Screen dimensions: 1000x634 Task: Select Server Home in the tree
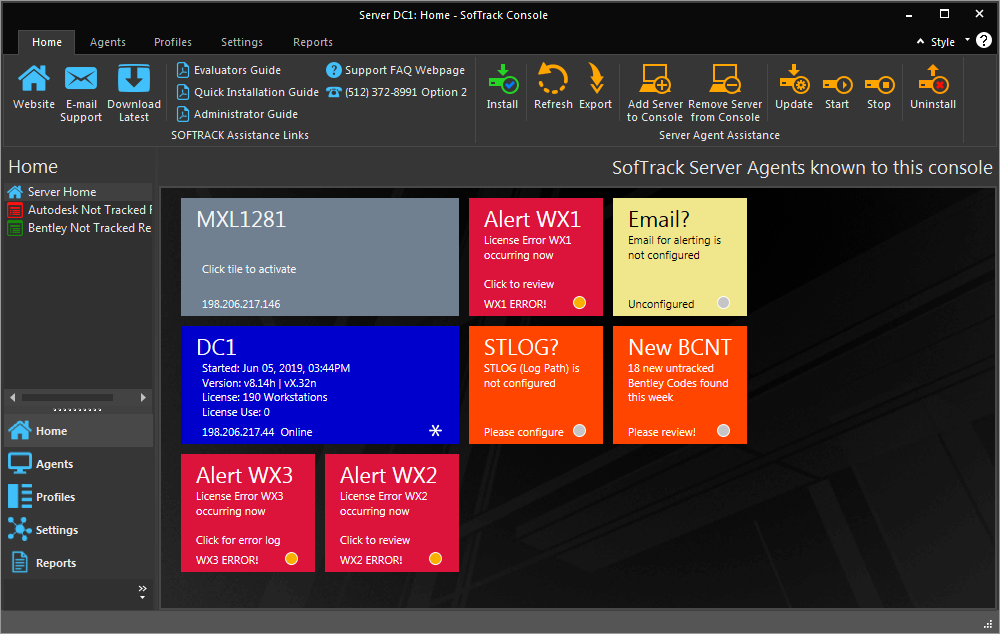pos(78,192)
